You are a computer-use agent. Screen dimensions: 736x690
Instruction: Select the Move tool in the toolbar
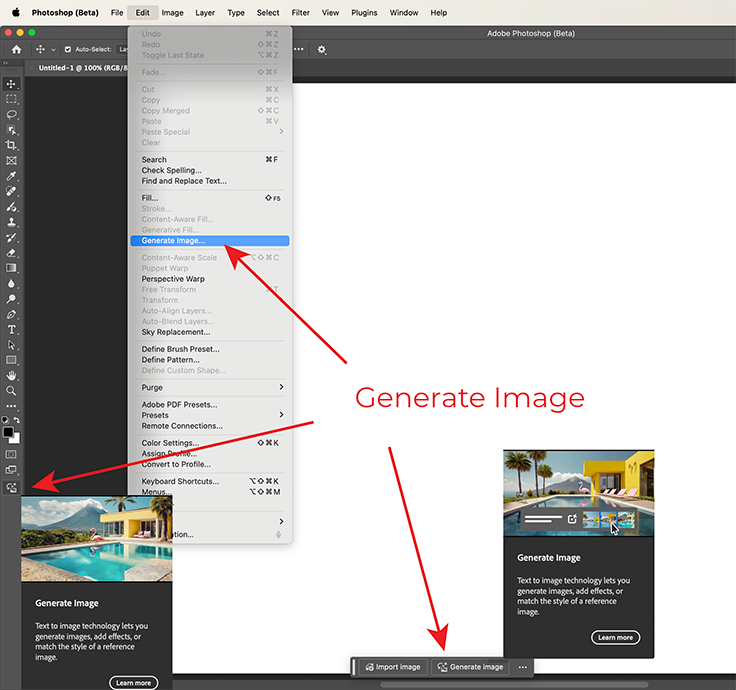tap(12, 84)
